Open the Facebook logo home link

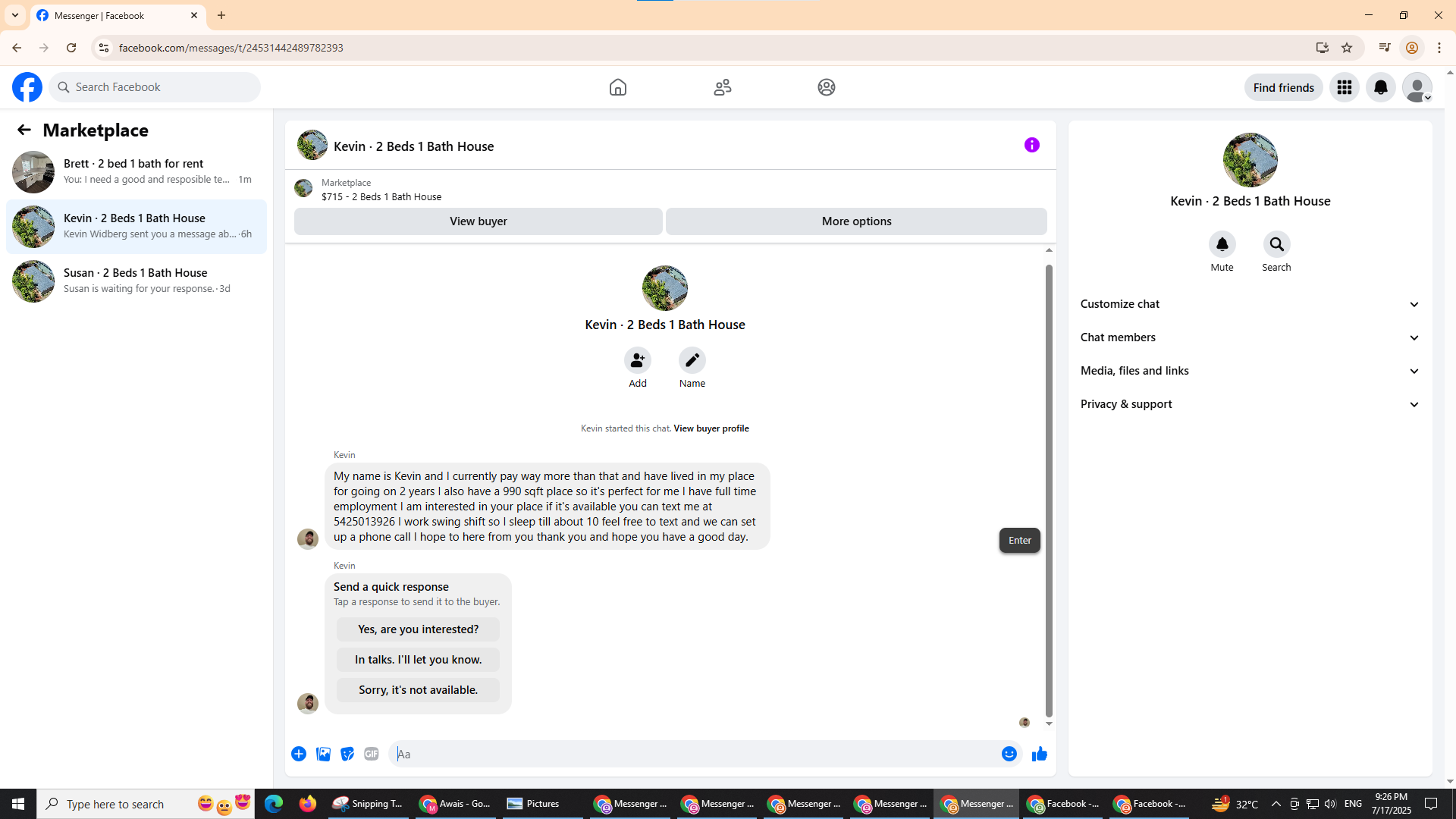point(27,87)
